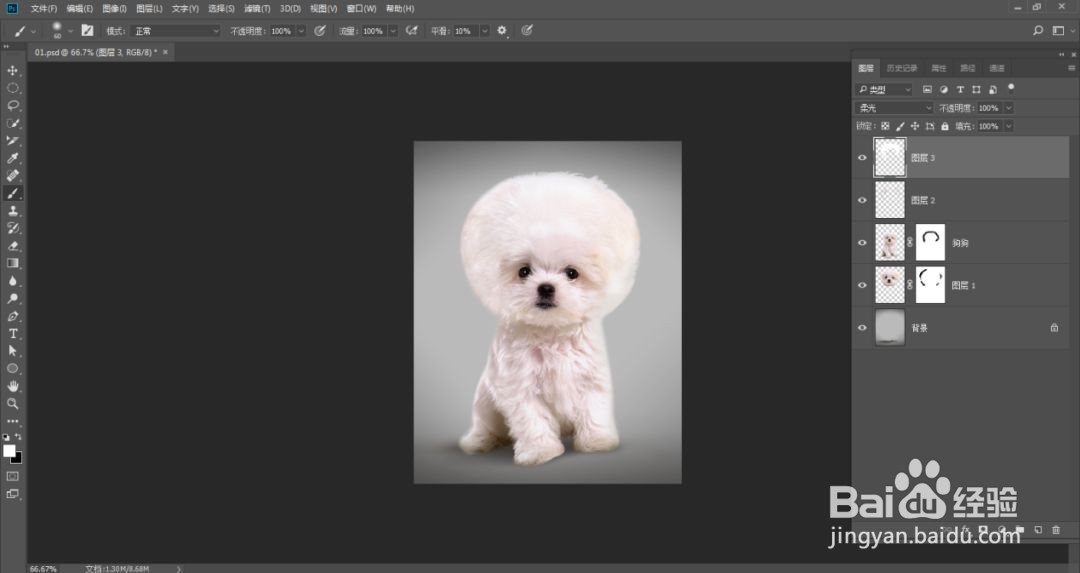Activate the Hand tool
The width and height of the screenshot is (1080, 573).
tap(13, 386)
